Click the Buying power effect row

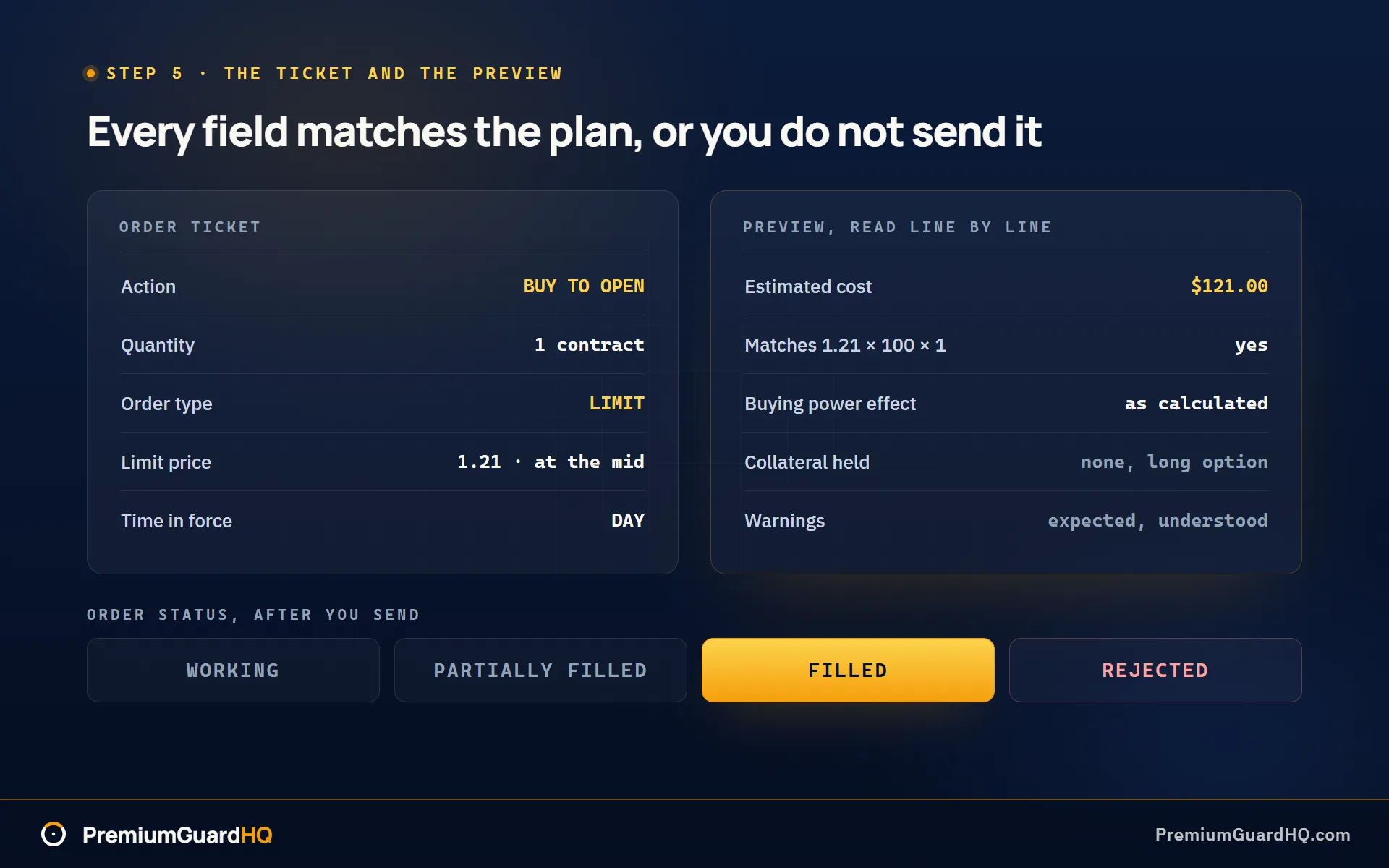click(1006, 404)
